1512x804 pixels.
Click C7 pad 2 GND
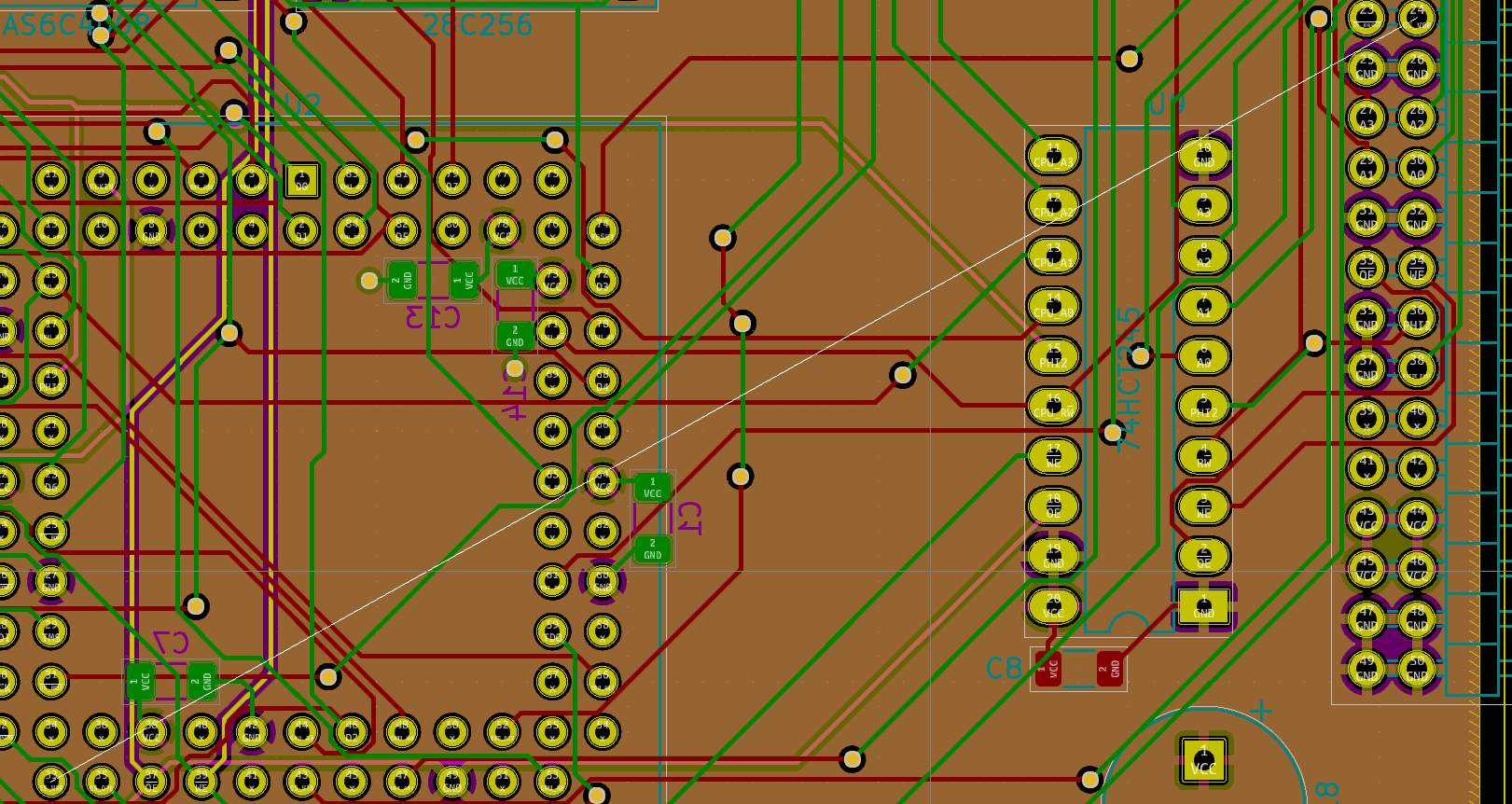tap(202, 681)
